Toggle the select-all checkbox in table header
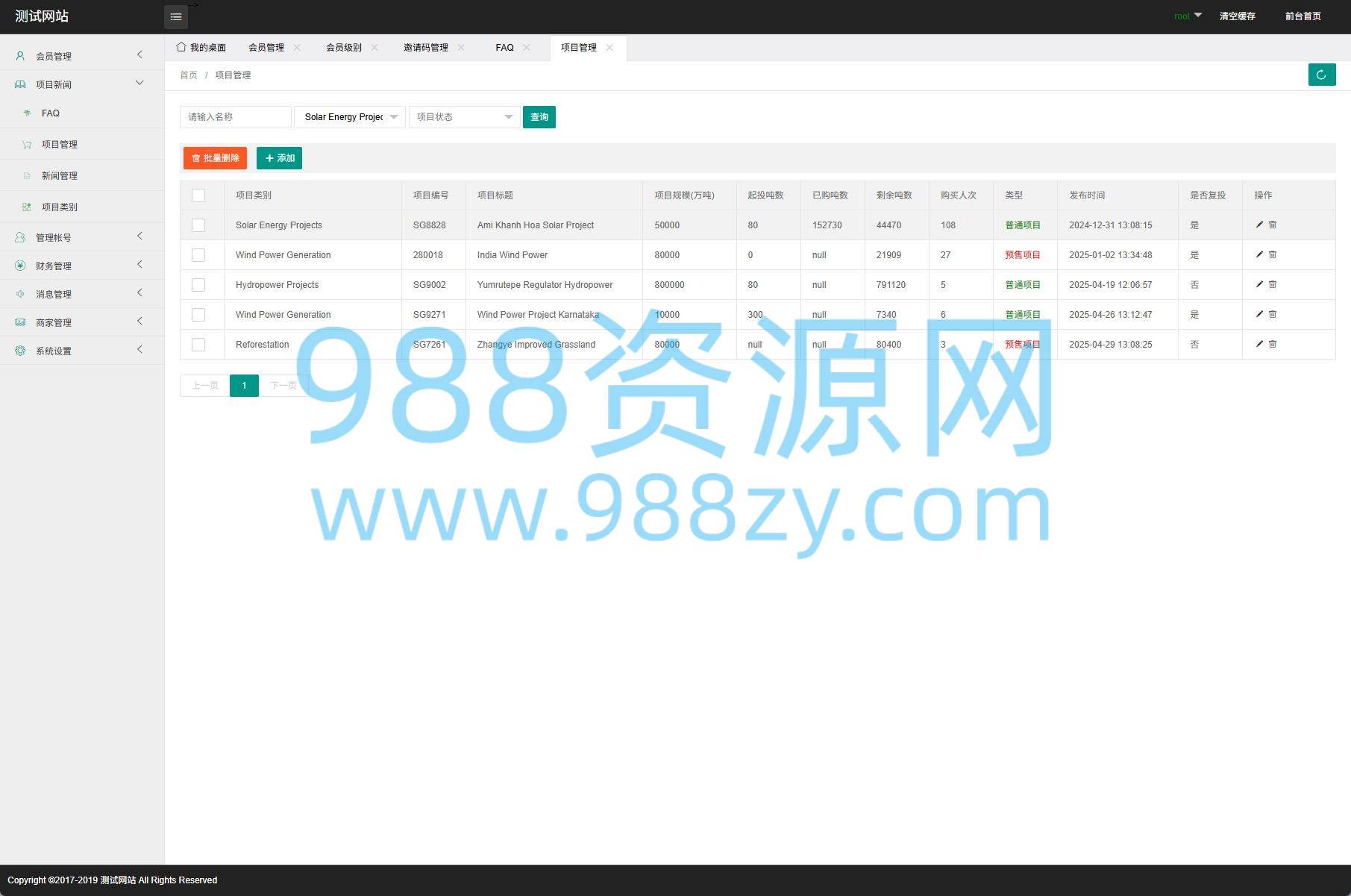The height and width of the screenshot is (896, 1351). (198, 195)
